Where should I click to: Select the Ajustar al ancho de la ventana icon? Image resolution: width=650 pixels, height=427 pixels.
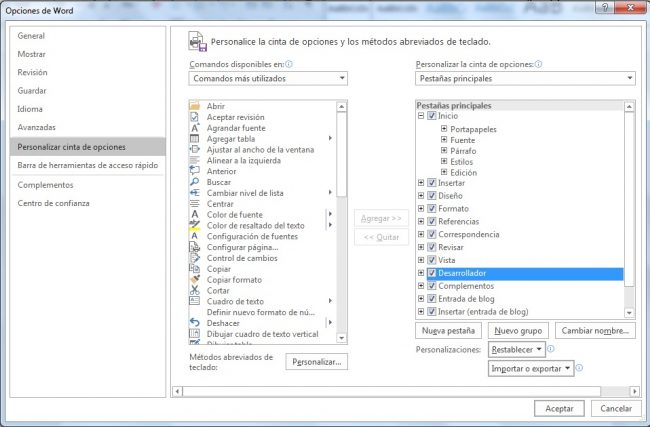194,149
